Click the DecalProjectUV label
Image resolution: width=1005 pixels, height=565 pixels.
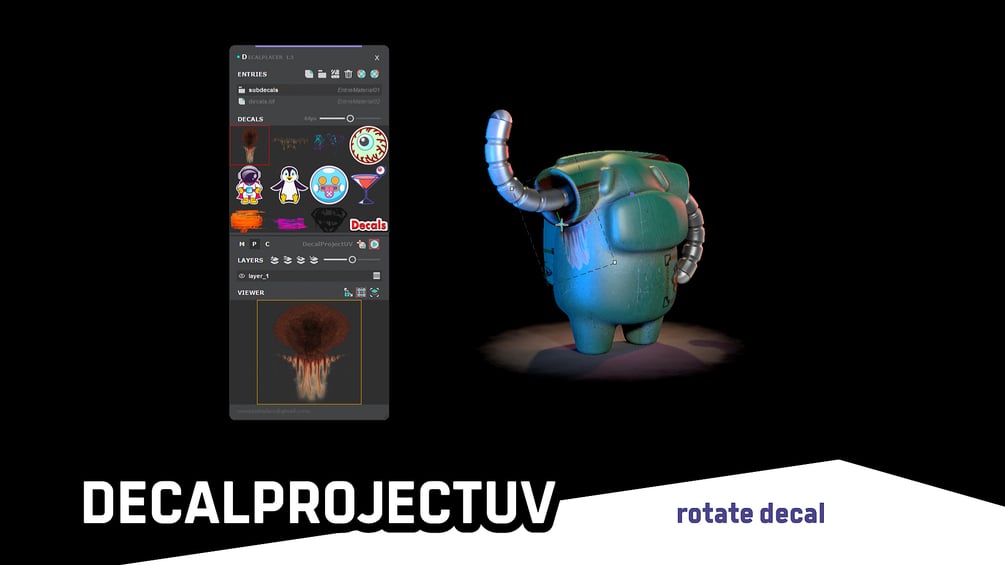click(x=327, y=244)
